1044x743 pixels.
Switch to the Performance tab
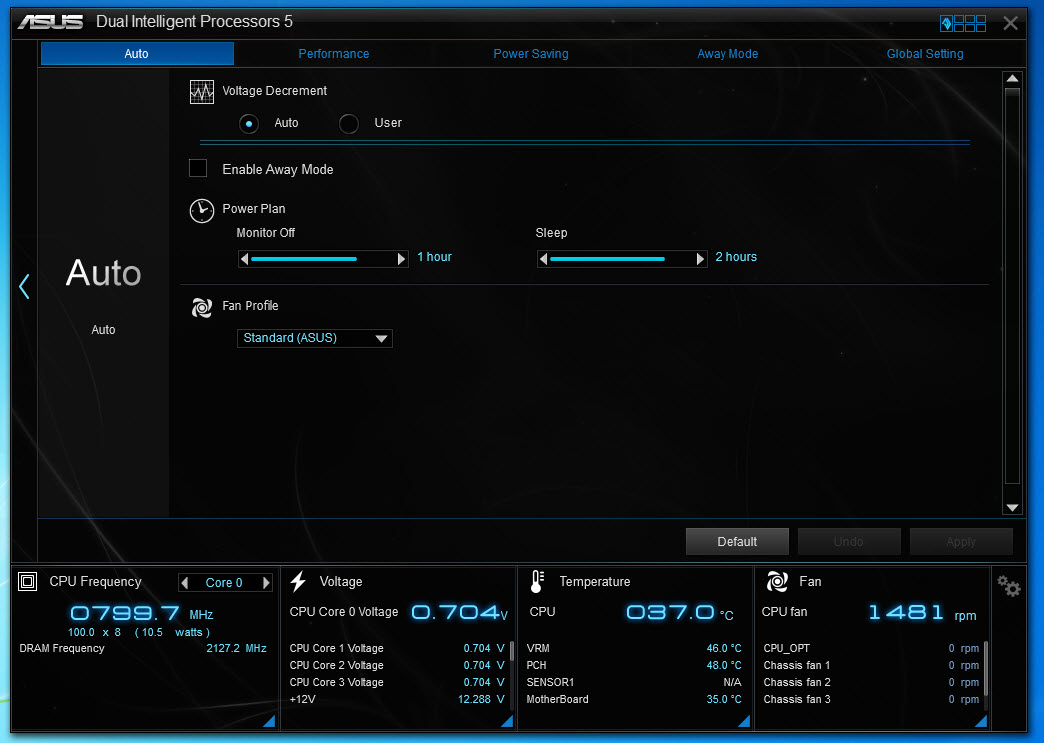pos(334,53)
